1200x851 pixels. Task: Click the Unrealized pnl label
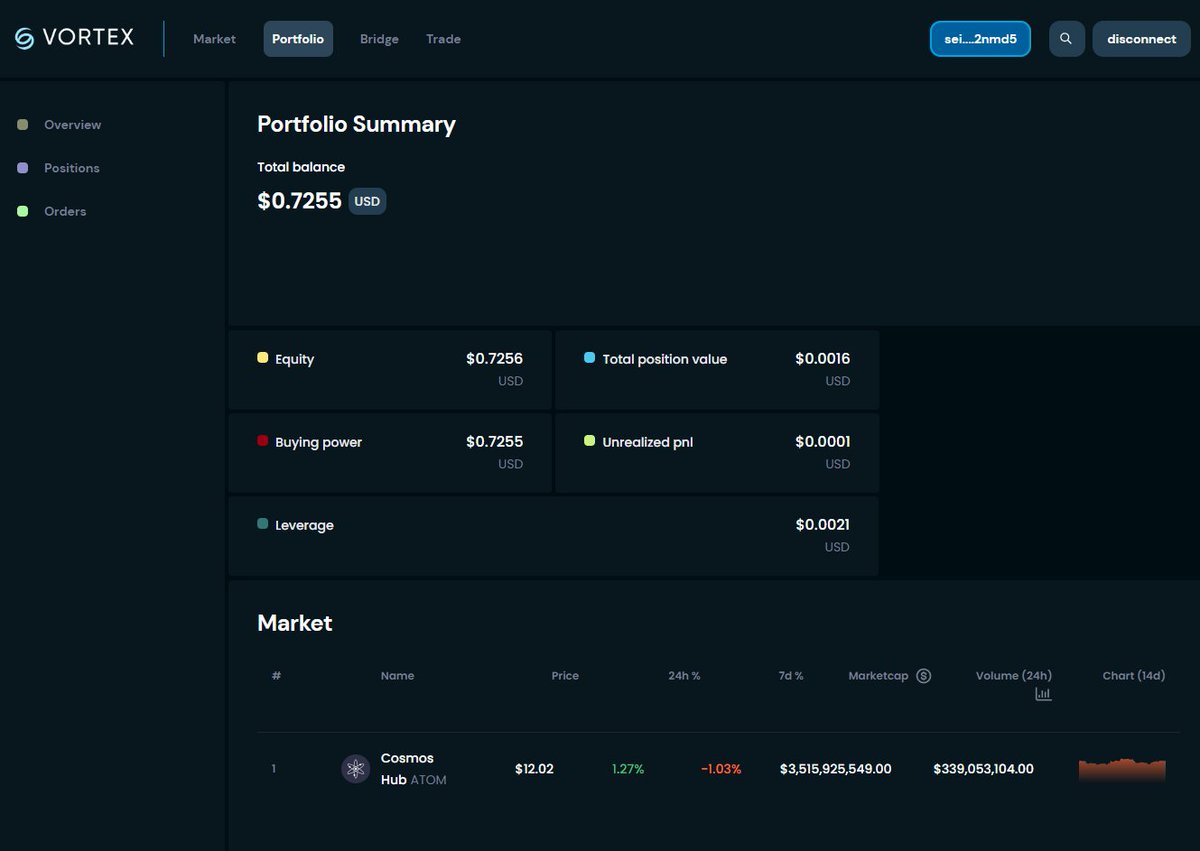click(648, 442)
